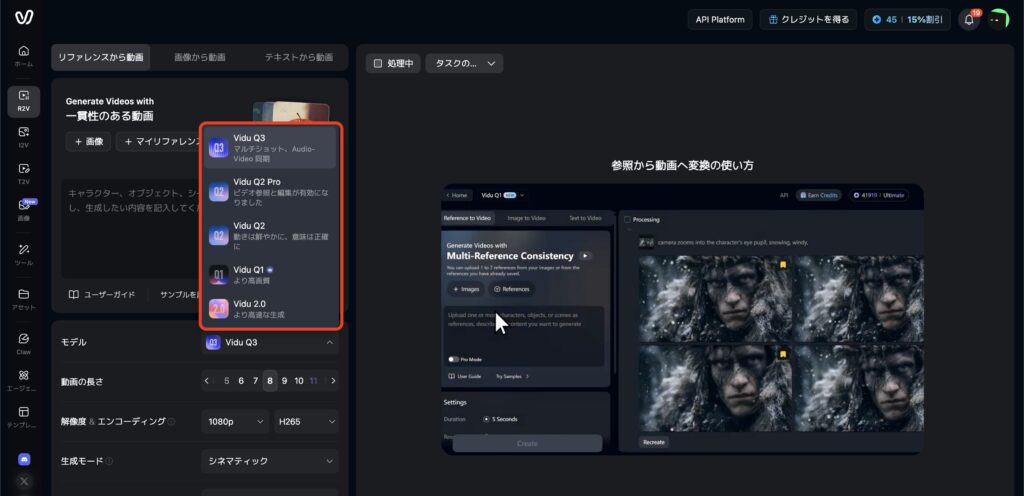Click the + マイリファレンス button
1024x496 pixels.
(159, 142)
